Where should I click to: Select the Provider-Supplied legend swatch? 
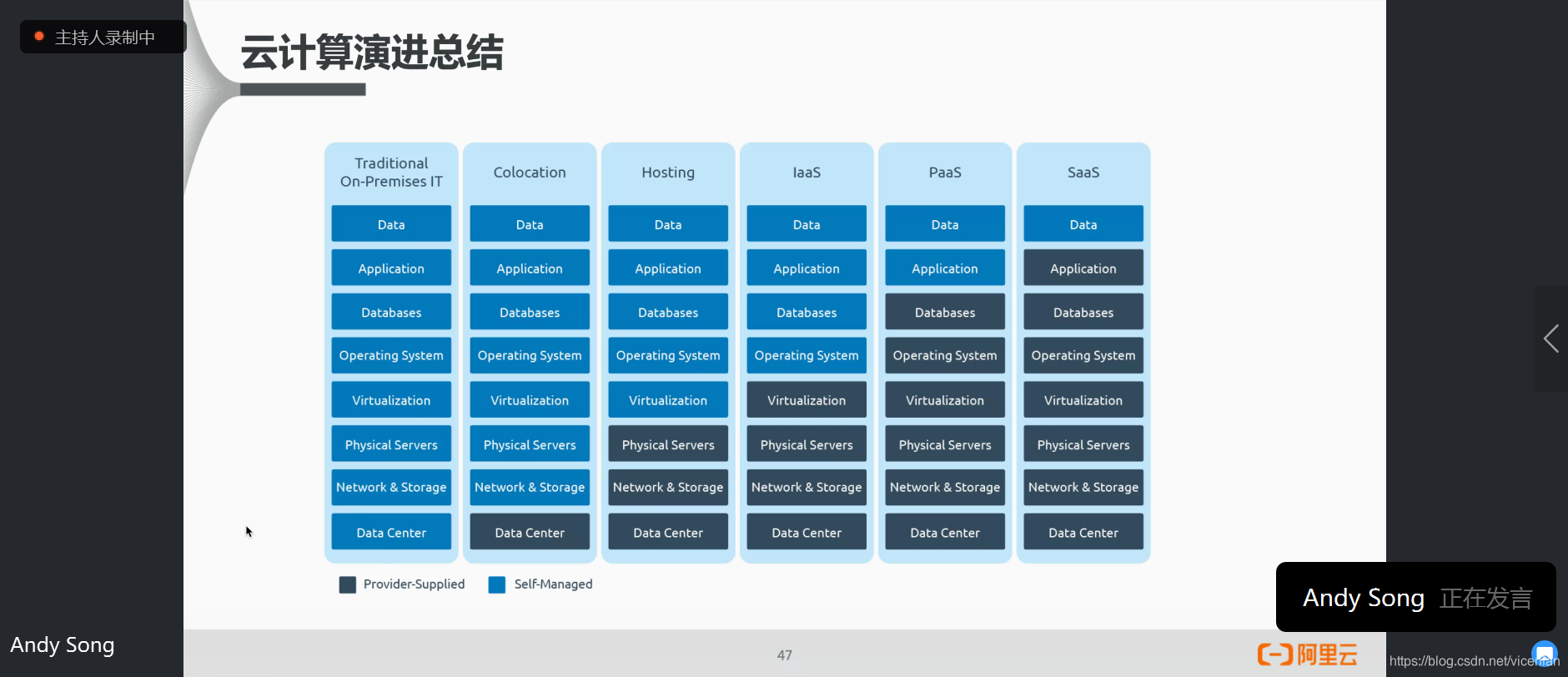348,584
